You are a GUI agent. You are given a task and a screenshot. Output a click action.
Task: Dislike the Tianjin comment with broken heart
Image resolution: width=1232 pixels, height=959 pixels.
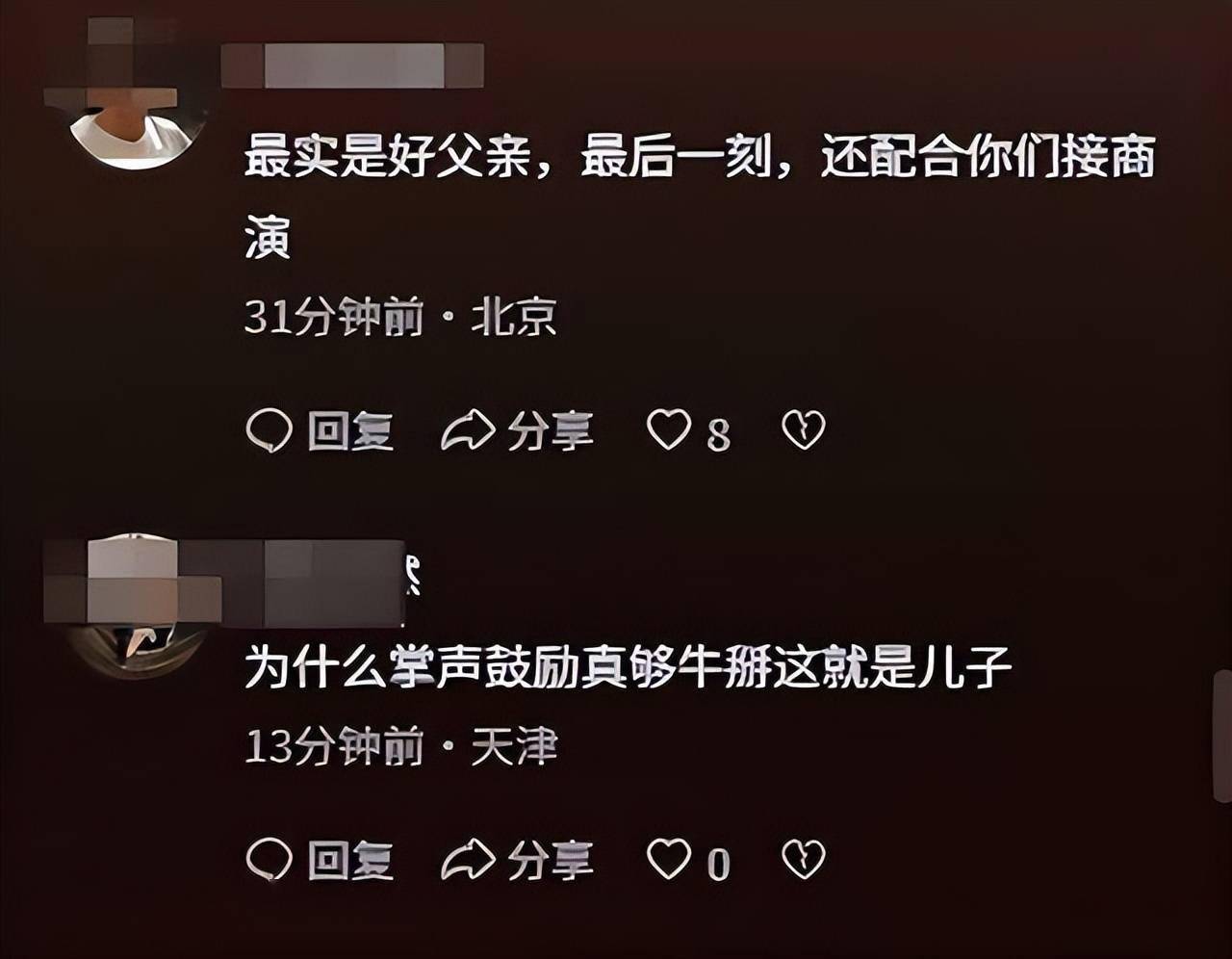(804, 859)
